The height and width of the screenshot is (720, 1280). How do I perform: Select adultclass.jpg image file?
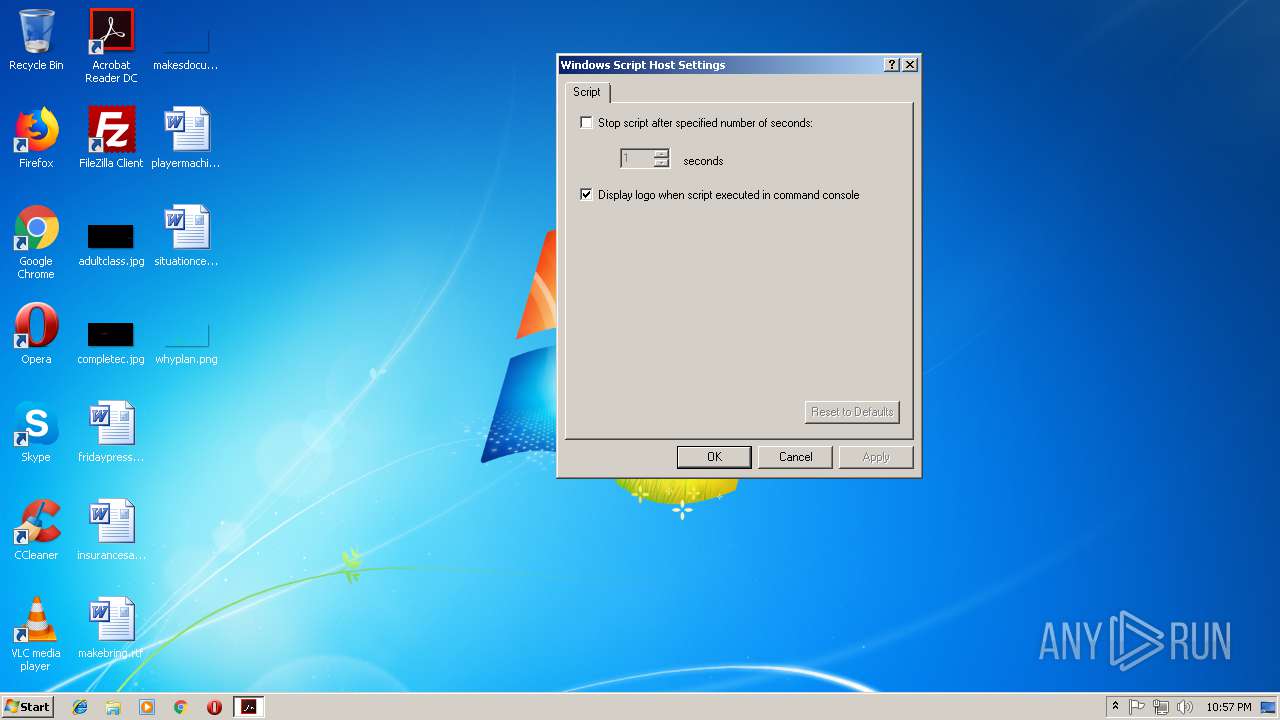111,245
